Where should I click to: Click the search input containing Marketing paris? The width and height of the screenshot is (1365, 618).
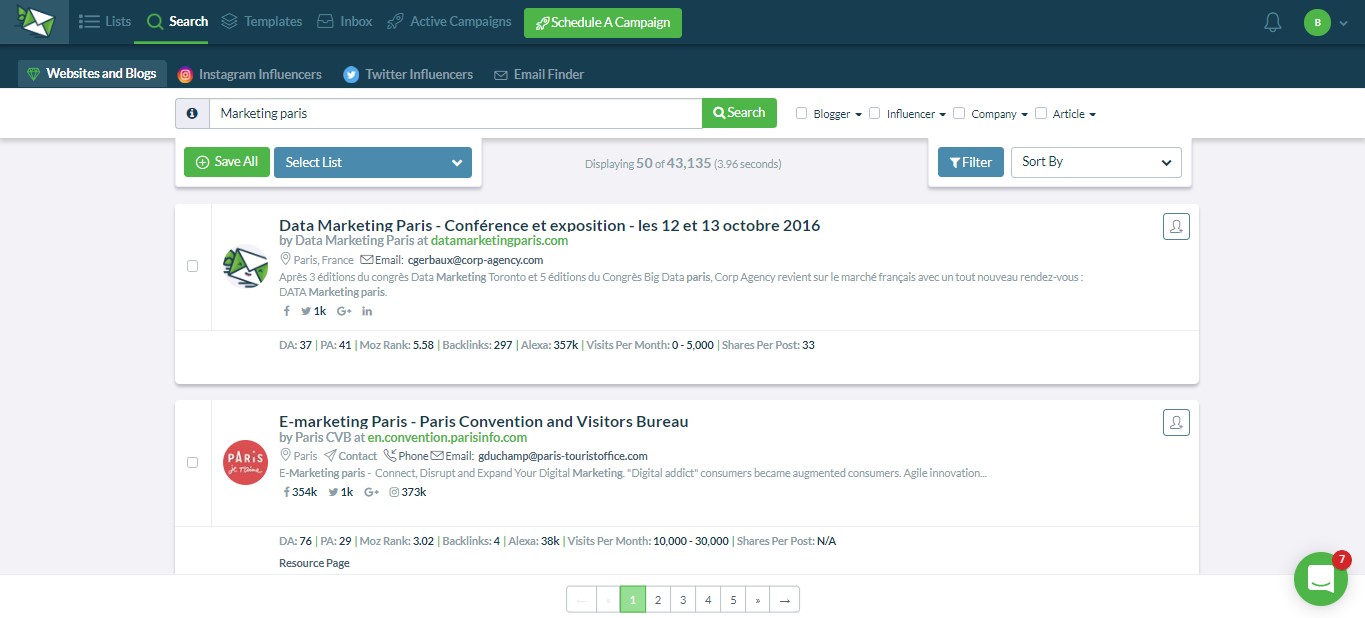coord(455,113)
